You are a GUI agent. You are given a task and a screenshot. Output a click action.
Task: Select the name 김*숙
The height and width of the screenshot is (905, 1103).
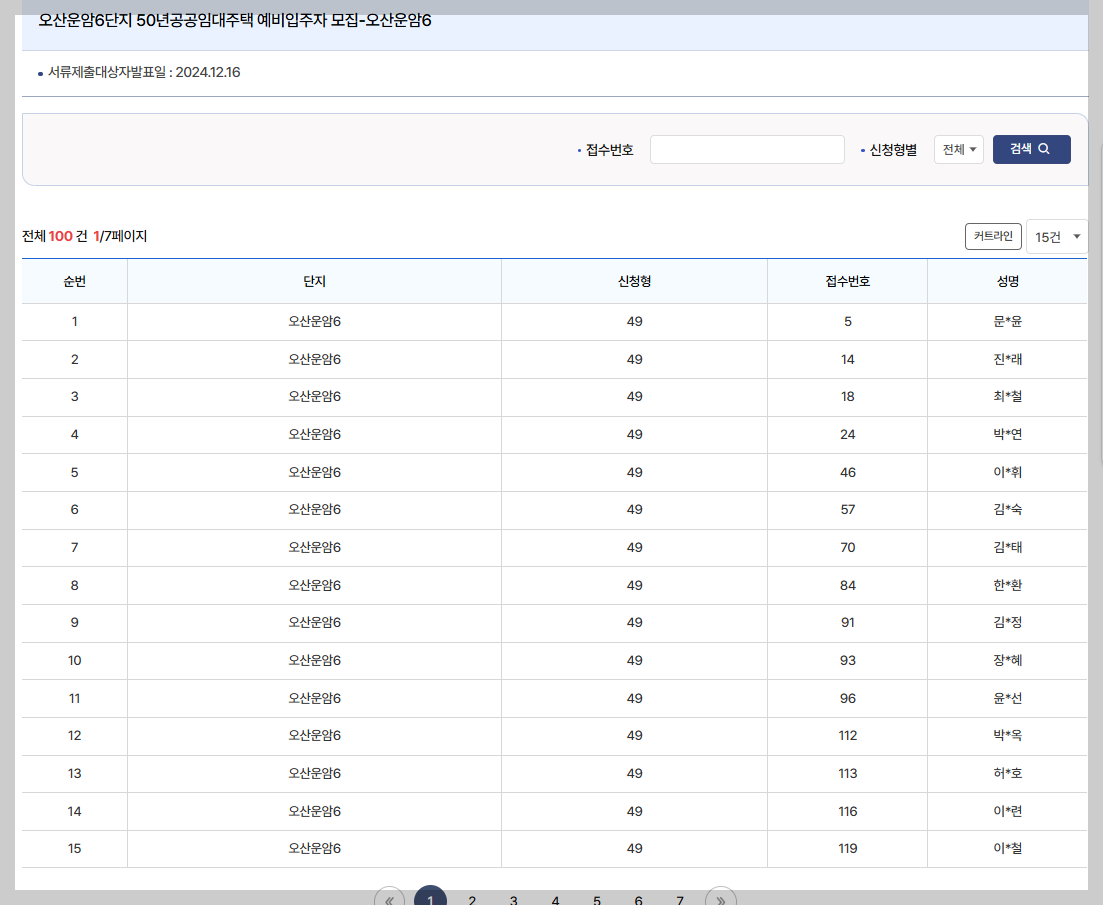pyautogui.click(x=1007, y=510)
